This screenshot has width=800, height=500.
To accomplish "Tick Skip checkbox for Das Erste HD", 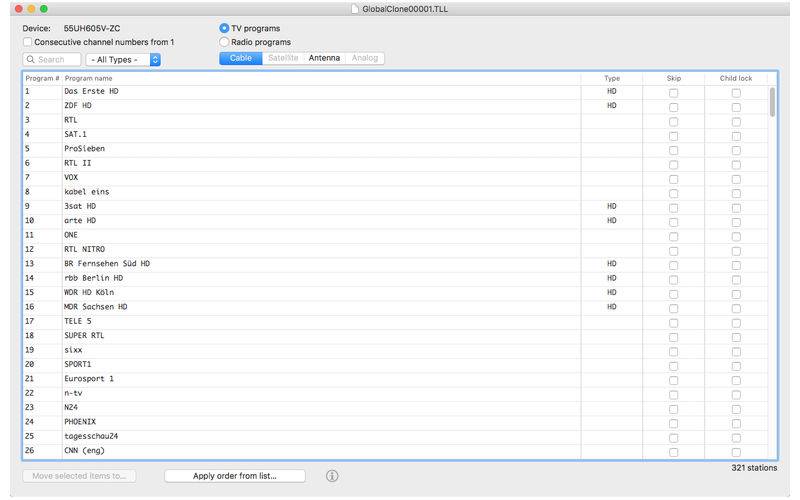I will pyautogui.click(x=673, y=93).
